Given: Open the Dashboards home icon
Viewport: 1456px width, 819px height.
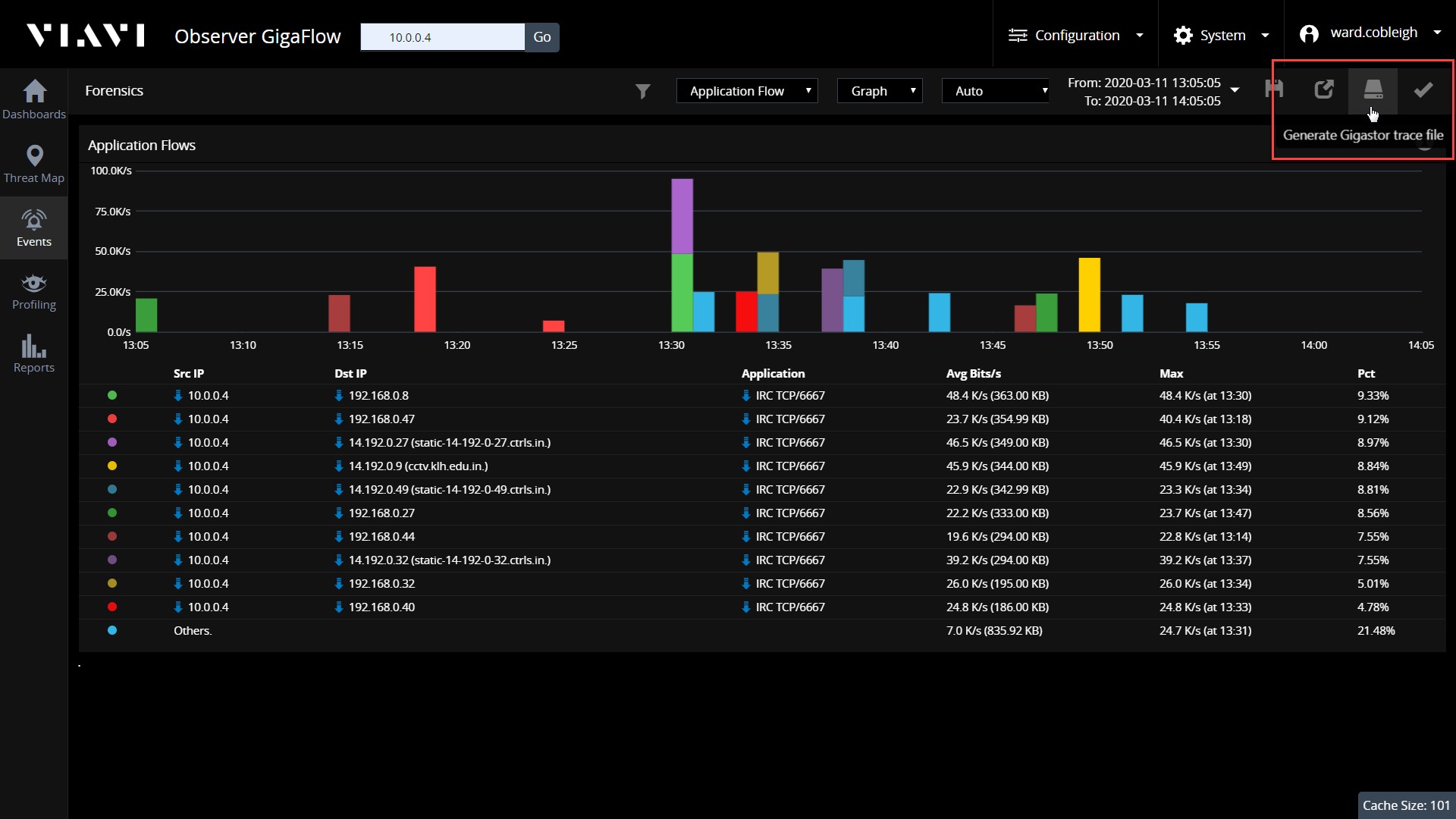Looking at the screenshot, I should click(x=34, y=92).
